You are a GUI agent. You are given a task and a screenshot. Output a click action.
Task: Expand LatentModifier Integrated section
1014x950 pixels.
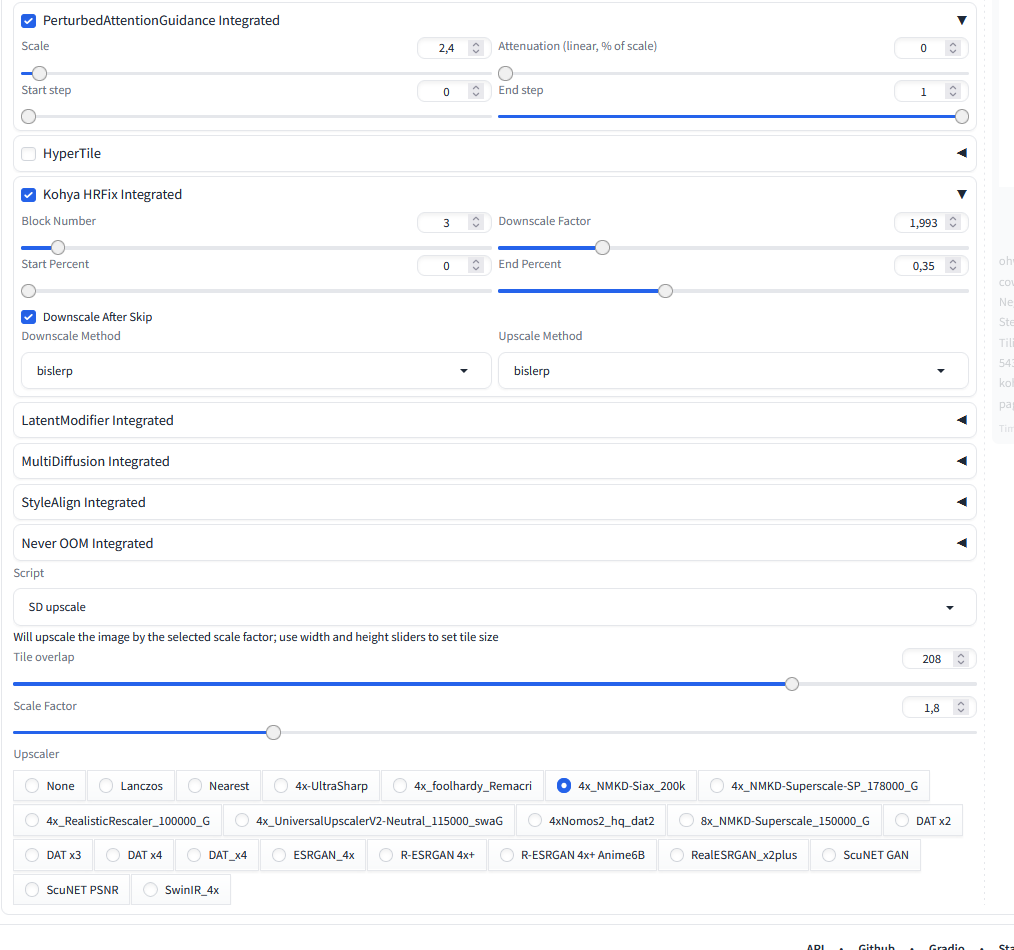tap(495, 420)
